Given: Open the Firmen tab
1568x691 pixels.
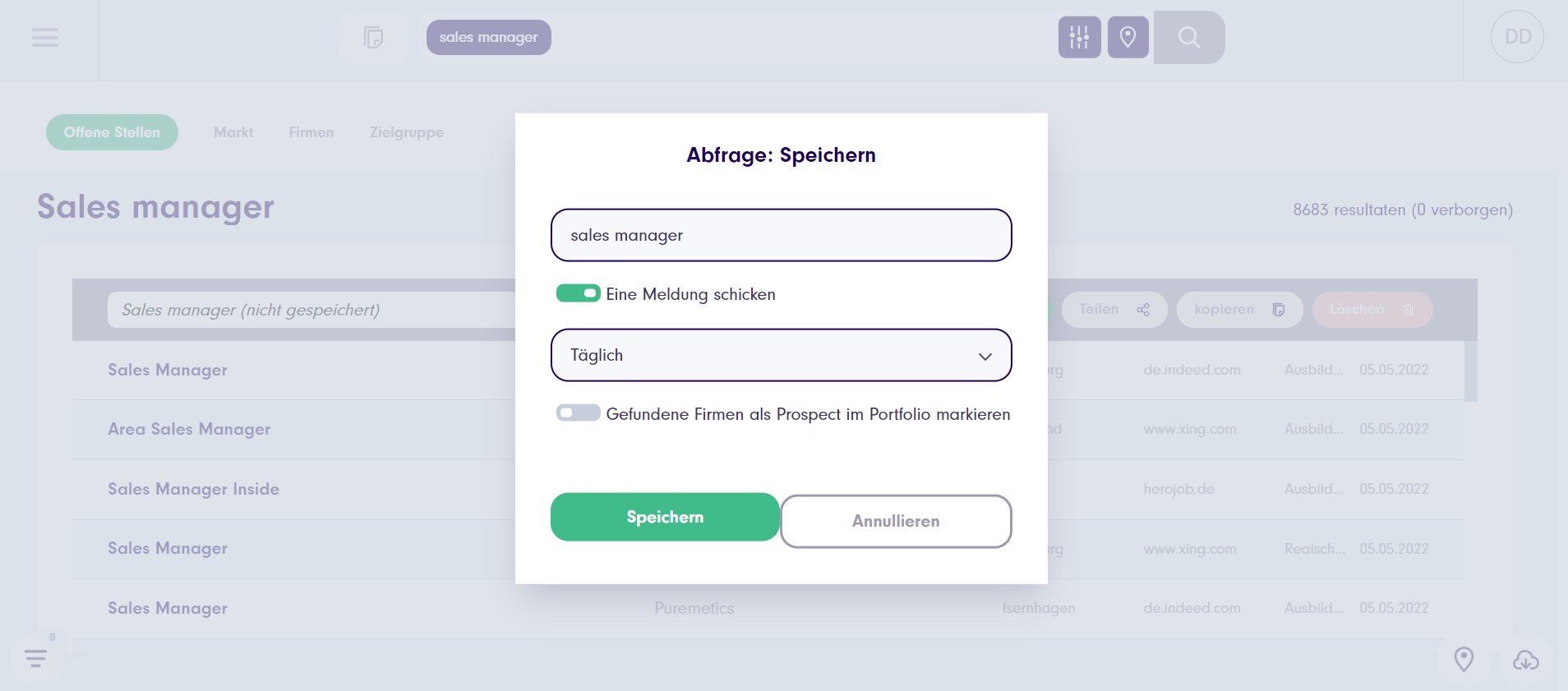Looking at the screenshot, I should [x=311, y=132].
